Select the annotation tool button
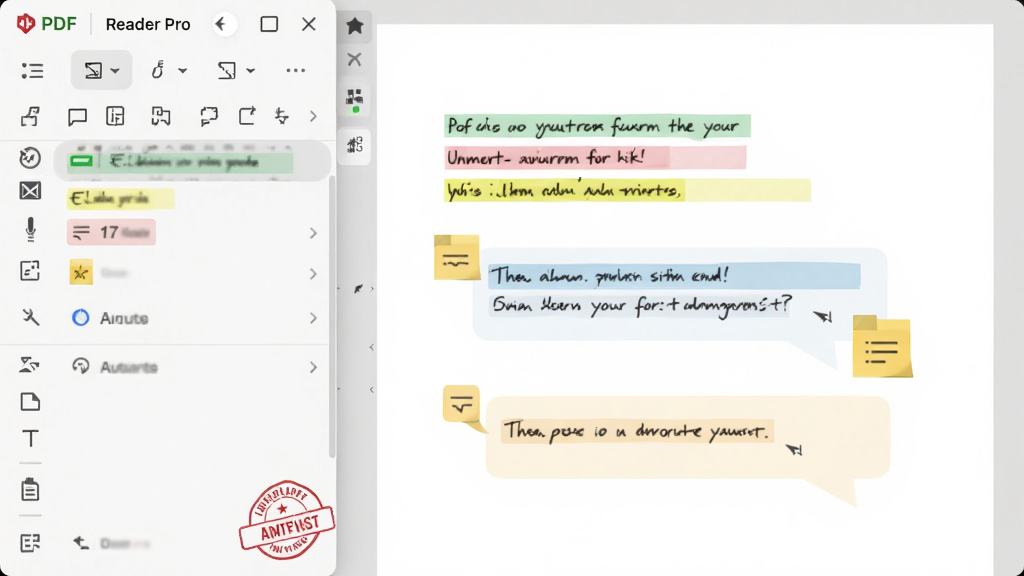The image size is (1024, 576). click(93, 70)
